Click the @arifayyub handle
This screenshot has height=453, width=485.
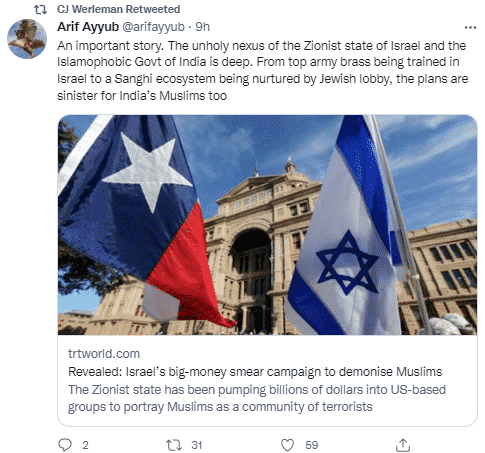[153, 27]
